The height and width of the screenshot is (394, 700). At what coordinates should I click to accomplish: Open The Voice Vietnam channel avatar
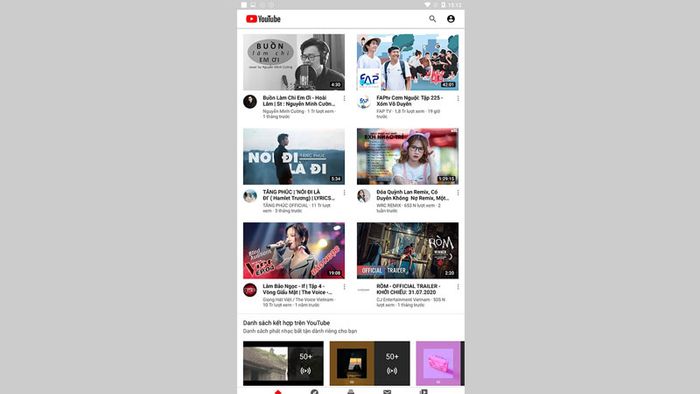(250, 290)
